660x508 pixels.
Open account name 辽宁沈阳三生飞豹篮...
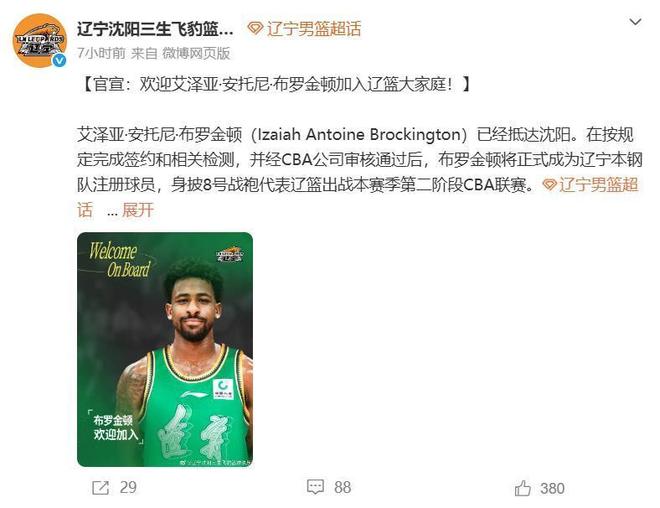[155, 29]
